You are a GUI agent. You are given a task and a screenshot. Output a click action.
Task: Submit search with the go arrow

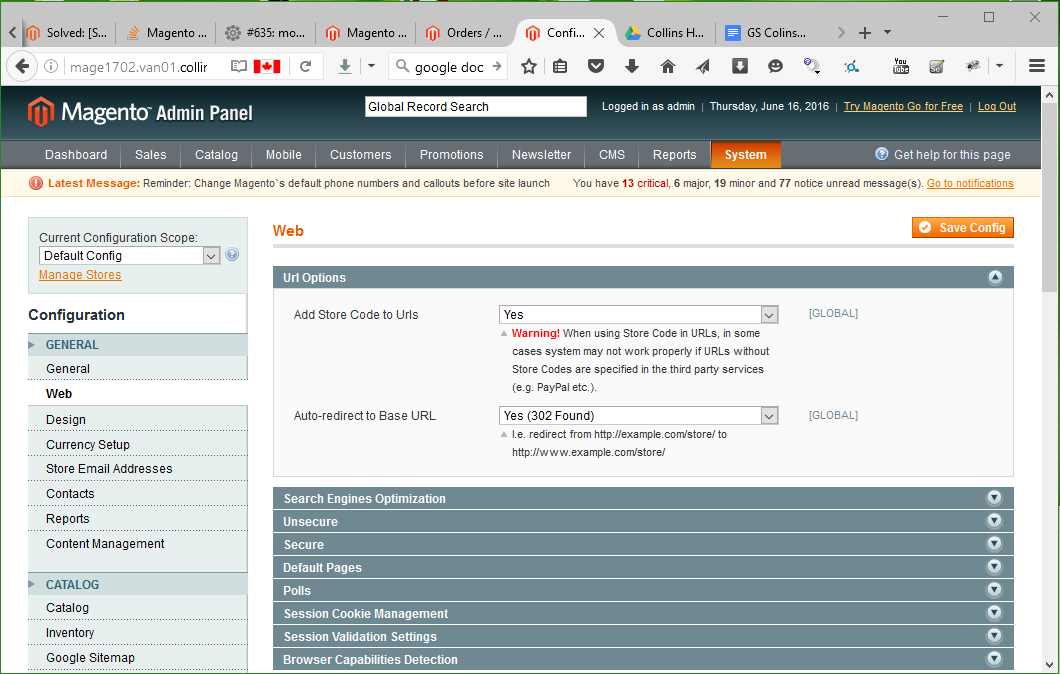pyautogui.click(x=497, y=66)
